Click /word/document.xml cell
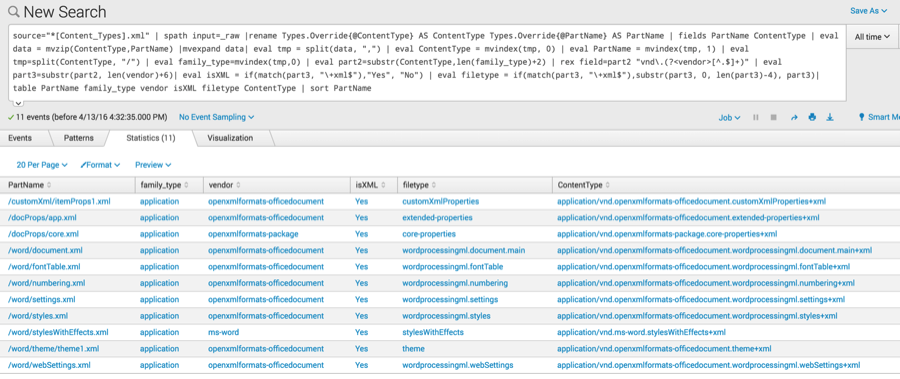 pyautogui.click(x=45, y=250)
